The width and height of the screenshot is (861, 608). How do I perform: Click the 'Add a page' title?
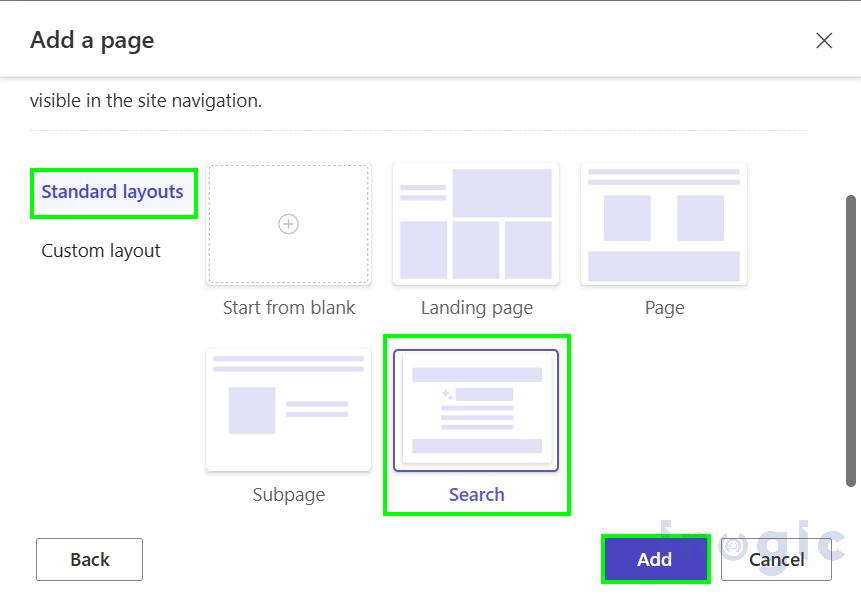click(x=92, y=41)
